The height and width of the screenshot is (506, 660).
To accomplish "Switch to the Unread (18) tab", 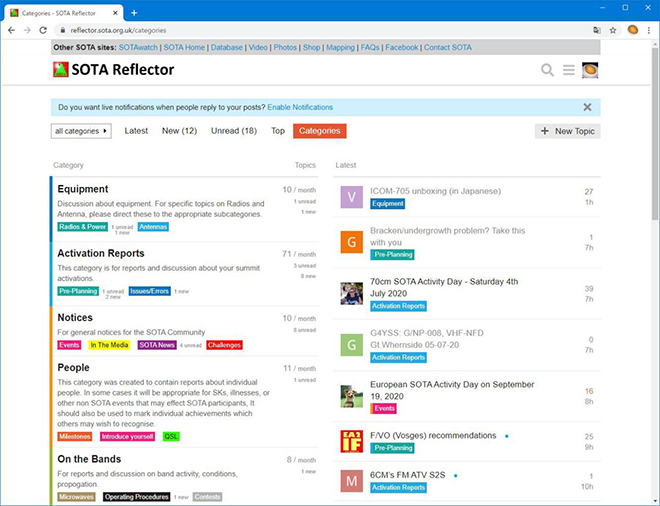I will (x=234, y=131).
